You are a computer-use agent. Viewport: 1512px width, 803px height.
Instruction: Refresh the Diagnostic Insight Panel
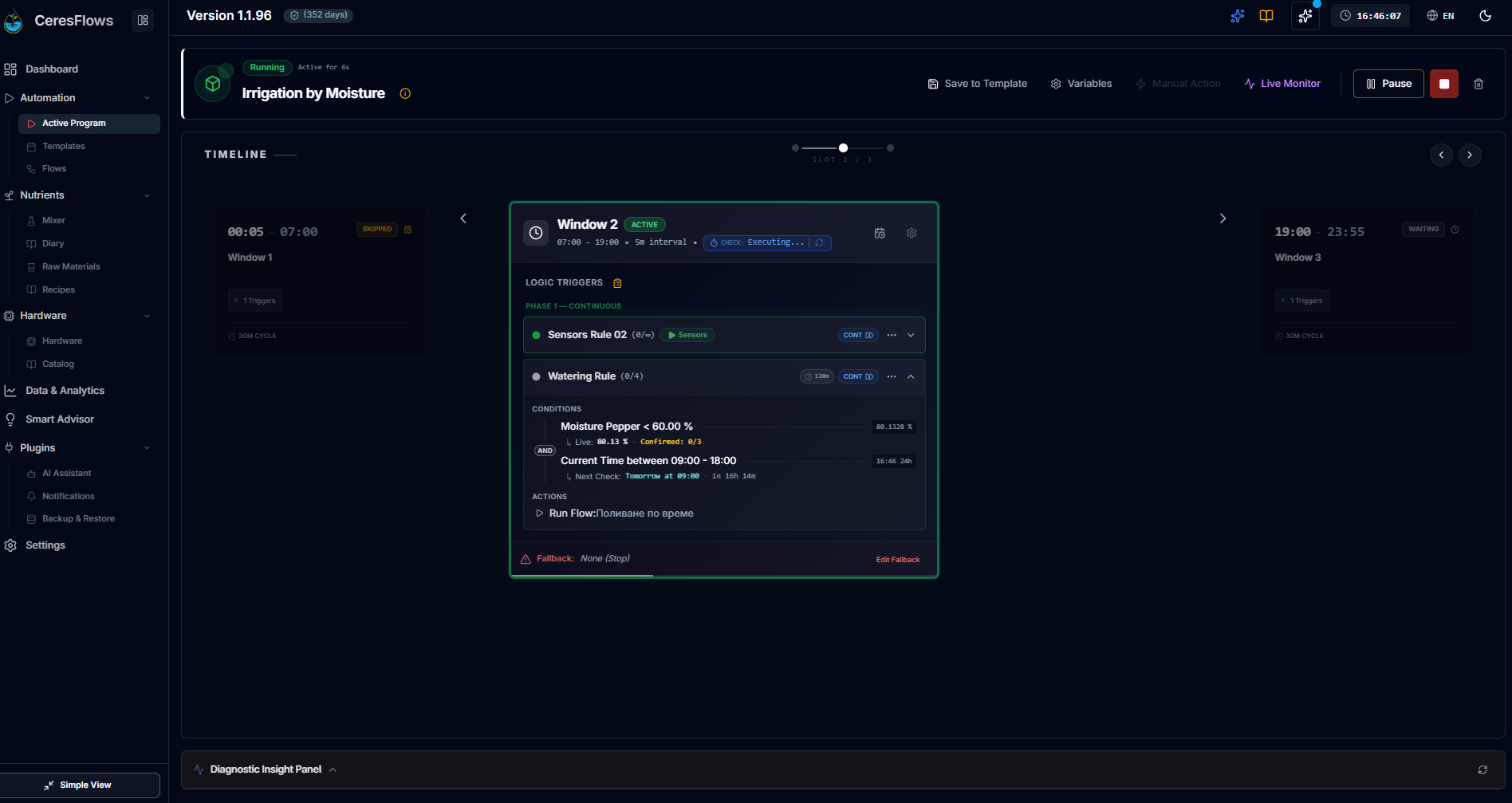pos(1482,770)
